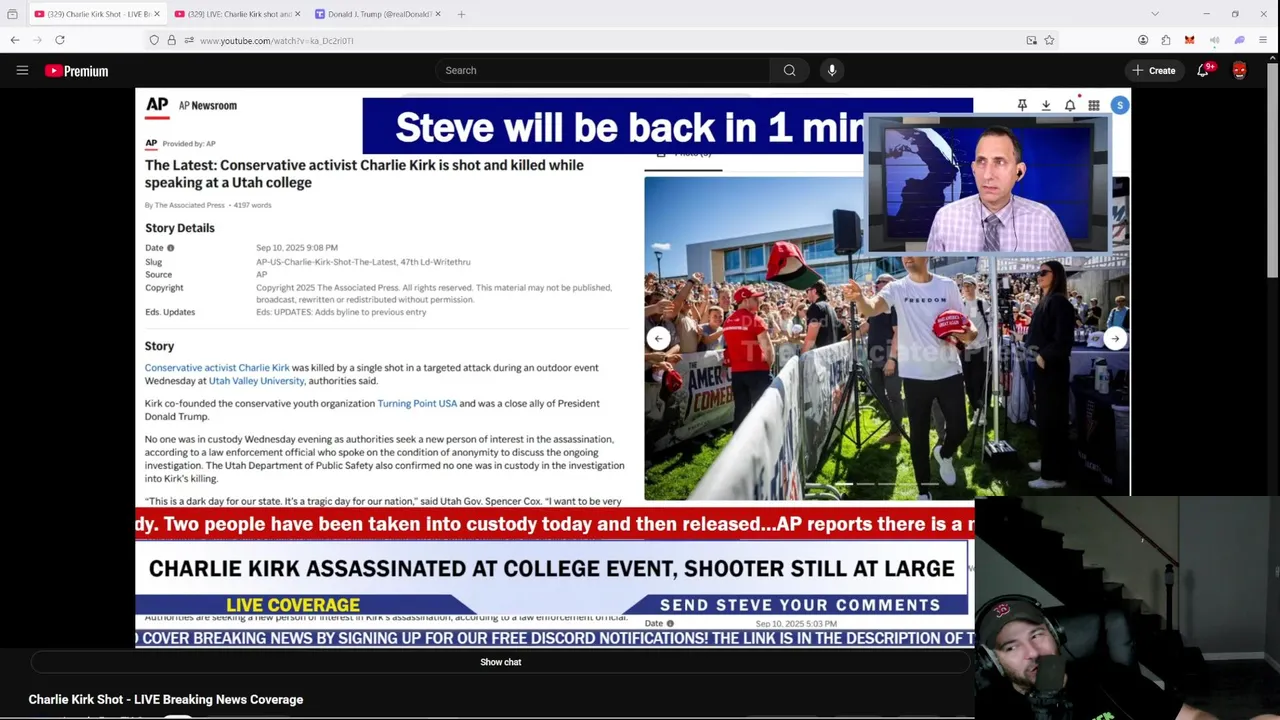Screen dimensions: 1280x720
Task: Open the purple extension icon in toolbar
Action: tap(1239, 40)
